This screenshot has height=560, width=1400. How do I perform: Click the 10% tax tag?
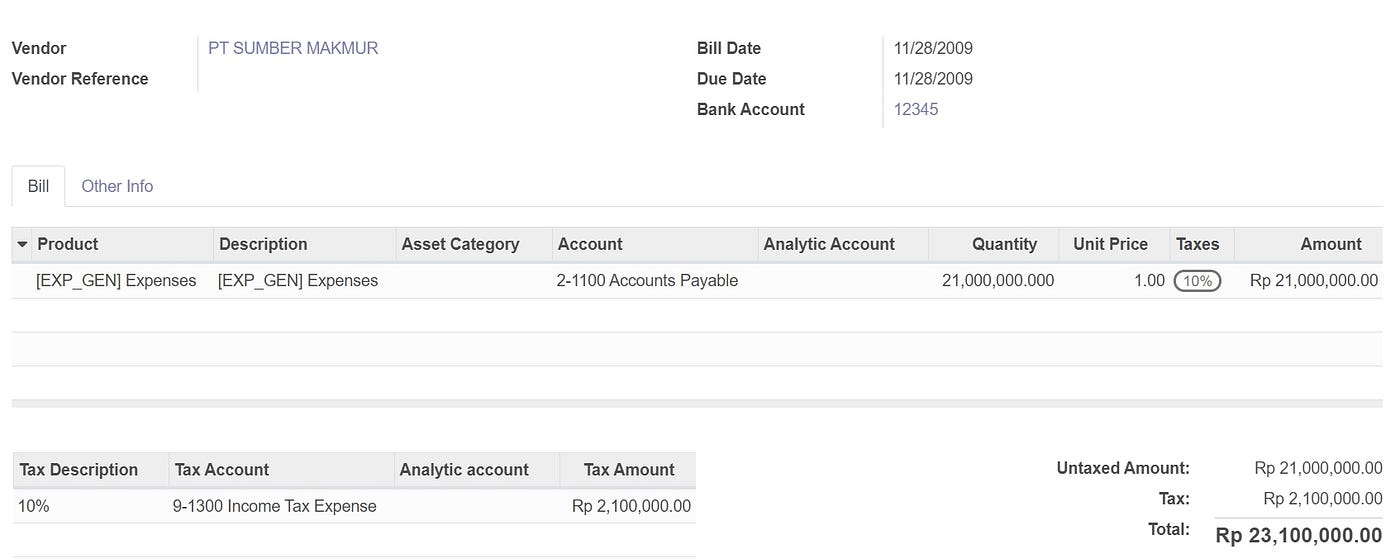pyautogui.click(x=1197, y=281)
